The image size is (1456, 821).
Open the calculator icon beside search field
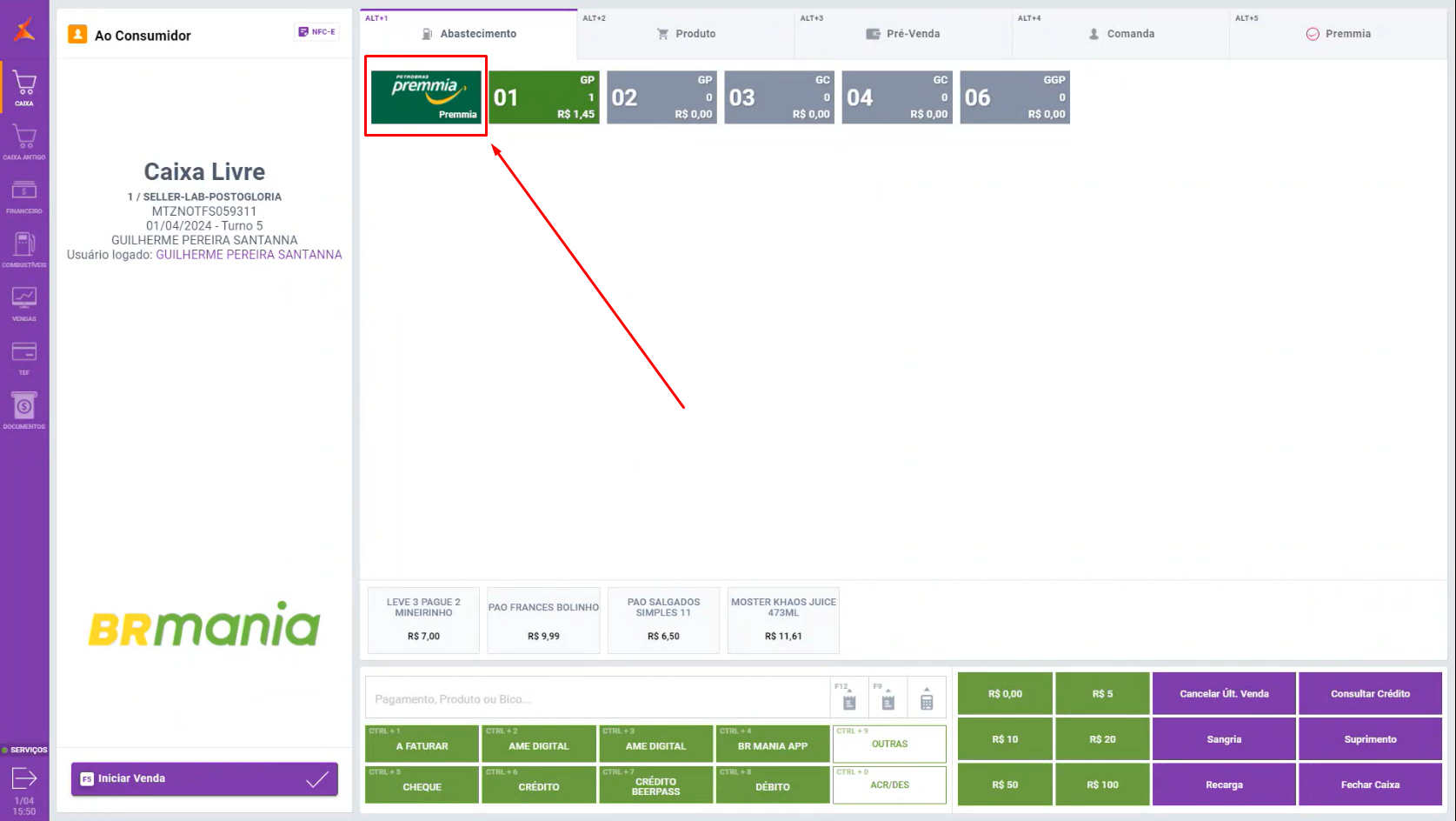(x=927, y=698)
